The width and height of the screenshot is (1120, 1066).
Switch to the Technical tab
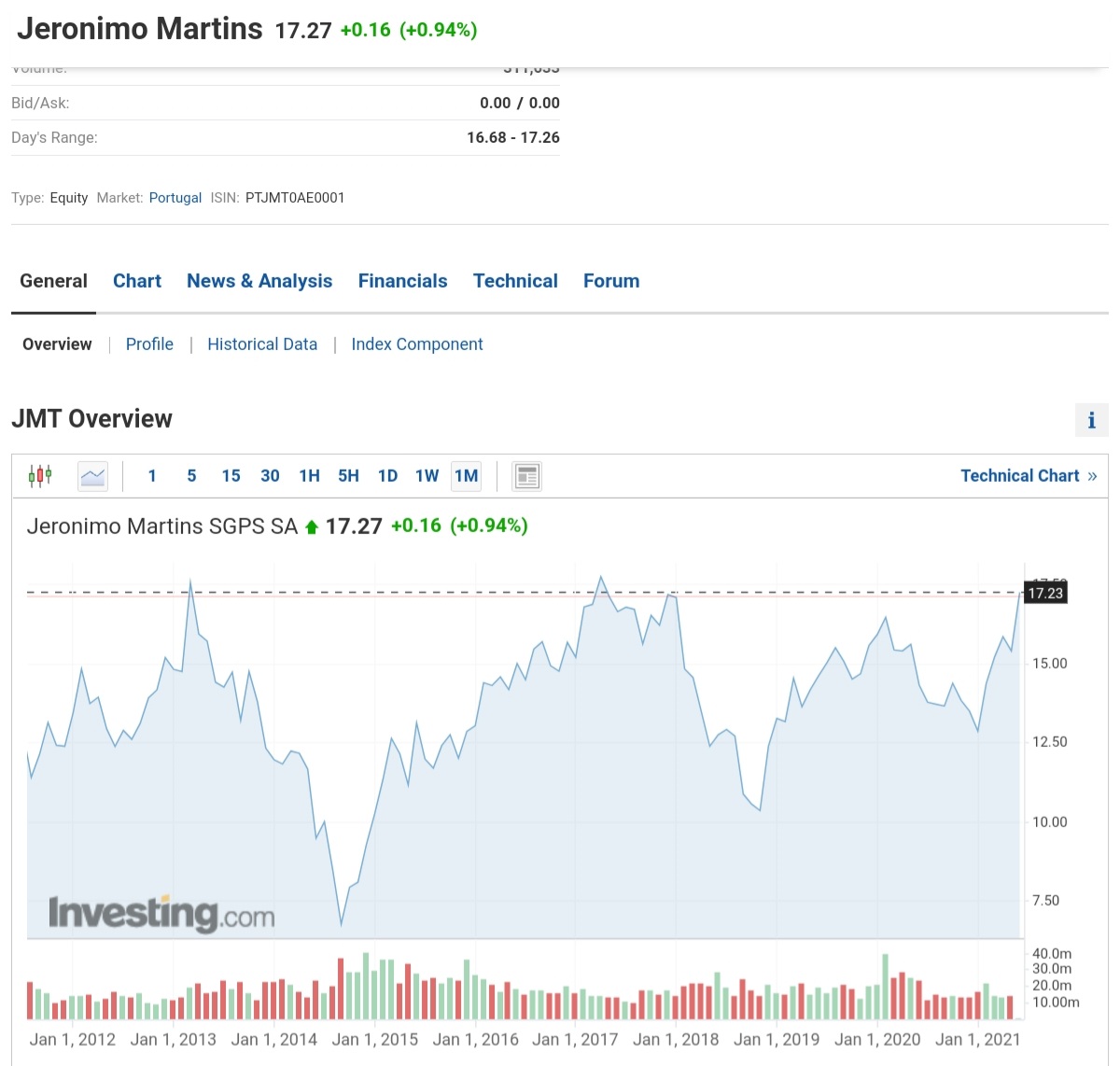515,281
